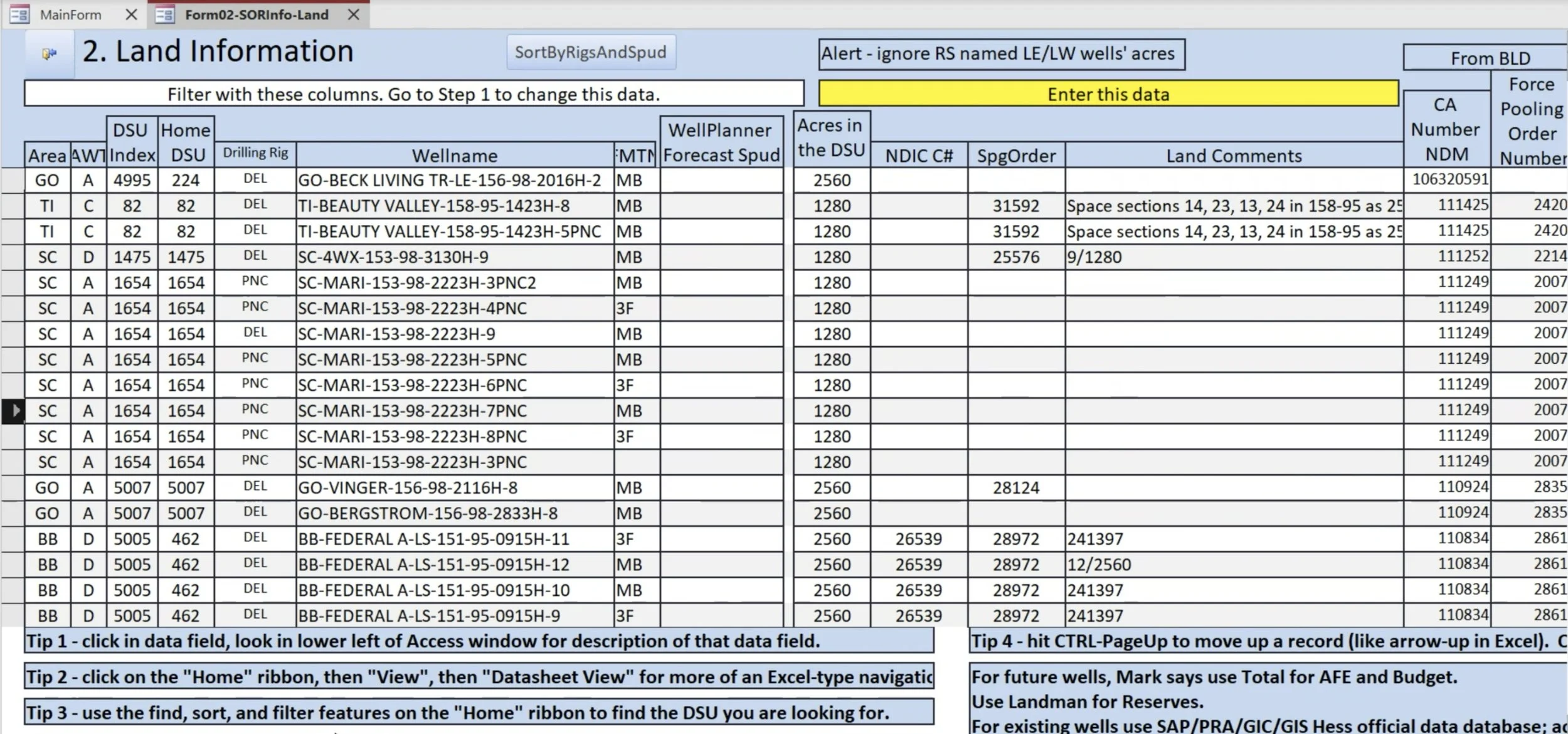
Task: Click the form icon on Form02-SORInfo-Land tab
Action: (164, 14)
